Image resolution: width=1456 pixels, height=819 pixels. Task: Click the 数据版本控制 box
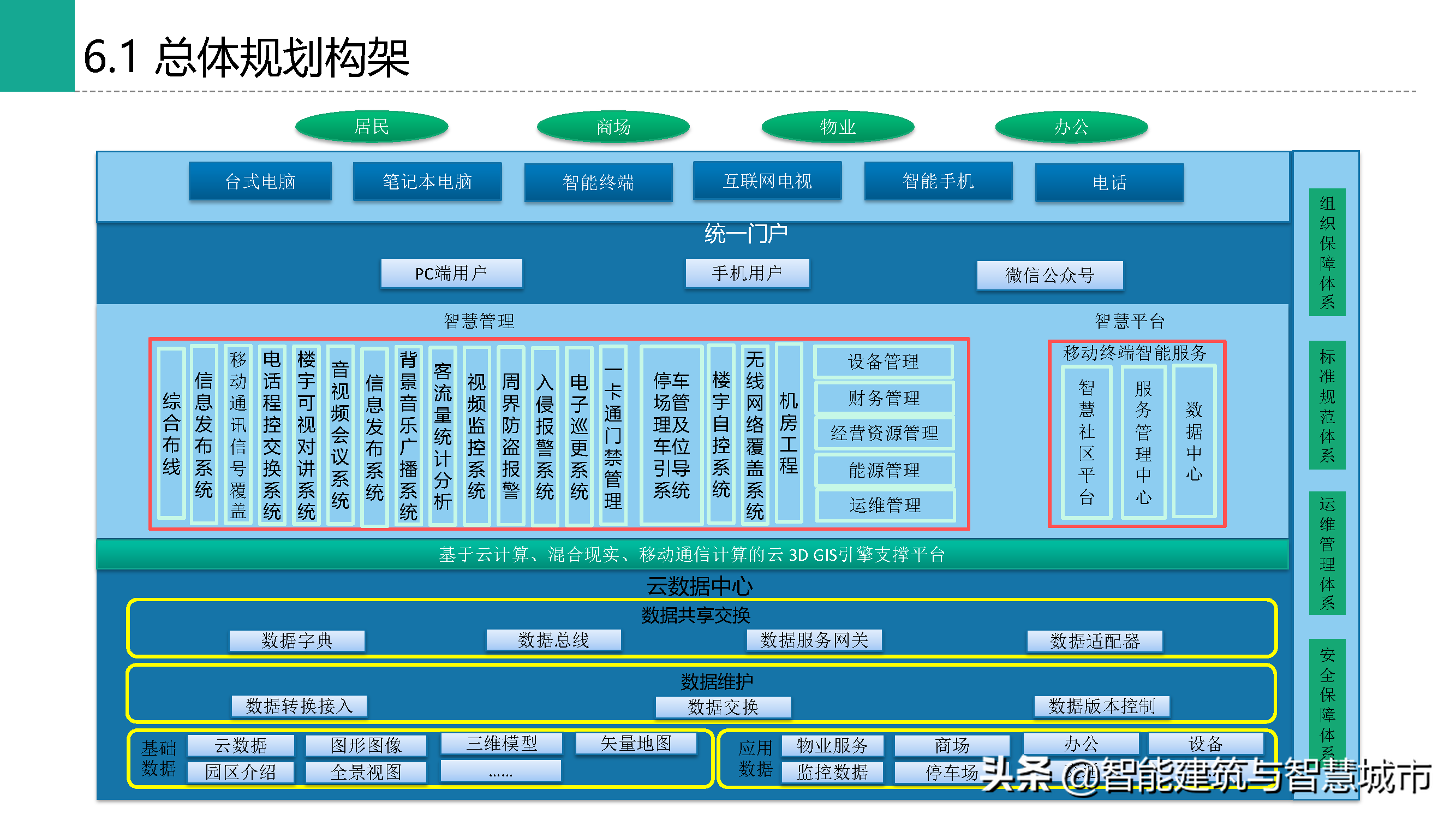coord(1102,707)
